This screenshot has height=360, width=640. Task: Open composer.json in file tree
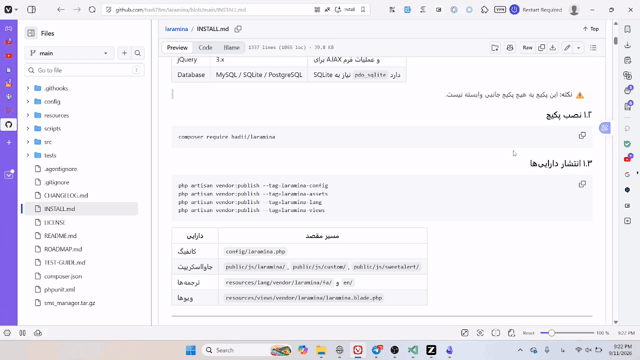point(63,276)
